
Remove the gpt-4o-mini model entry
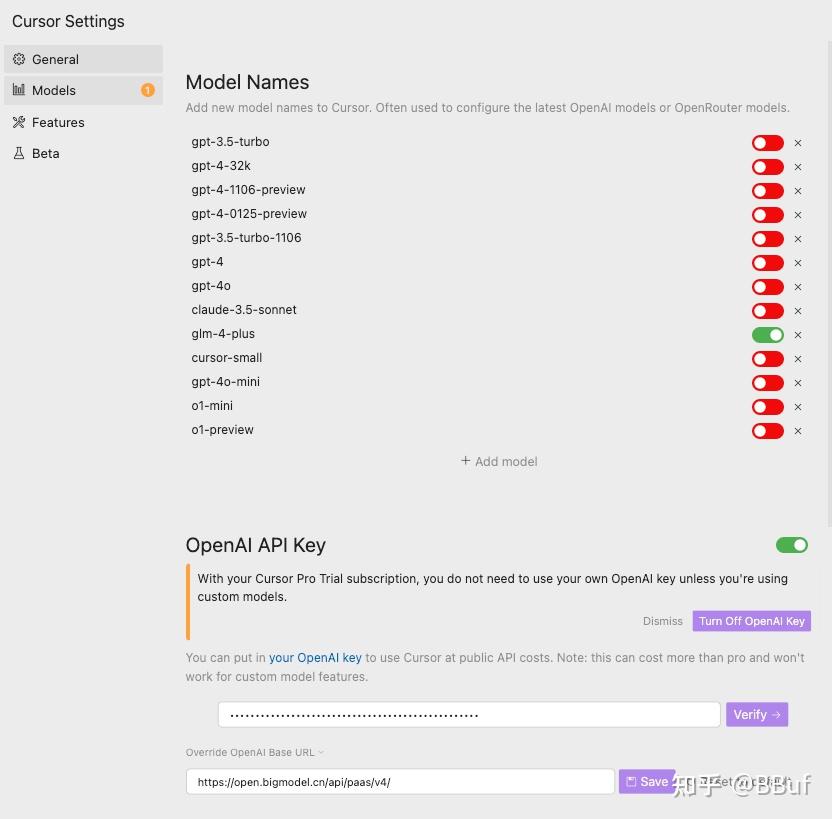pos(798,383)
